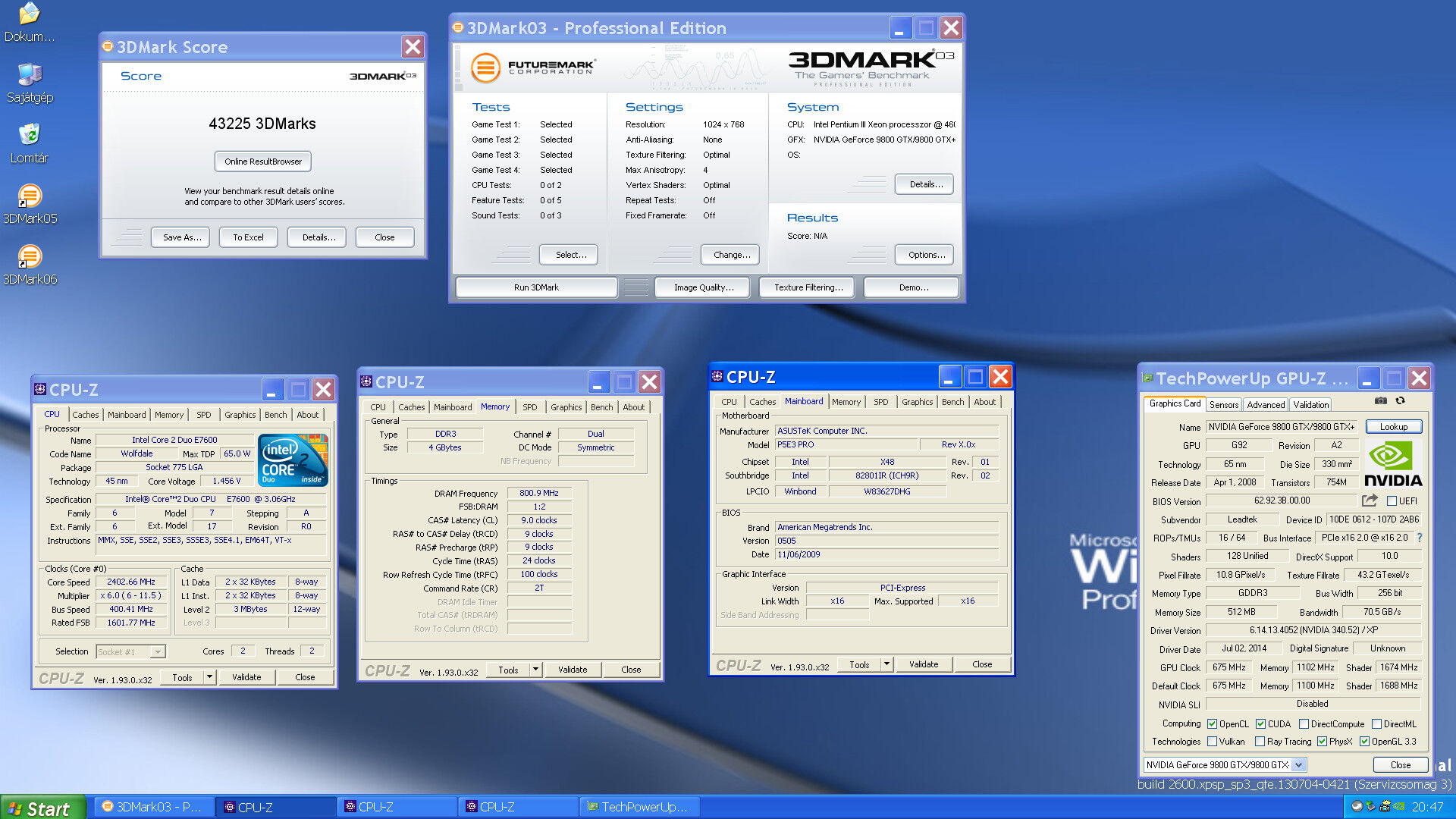Click the 3DMark03 window title bar icon
Screen dimensions: 1456x819
(458, 28)
